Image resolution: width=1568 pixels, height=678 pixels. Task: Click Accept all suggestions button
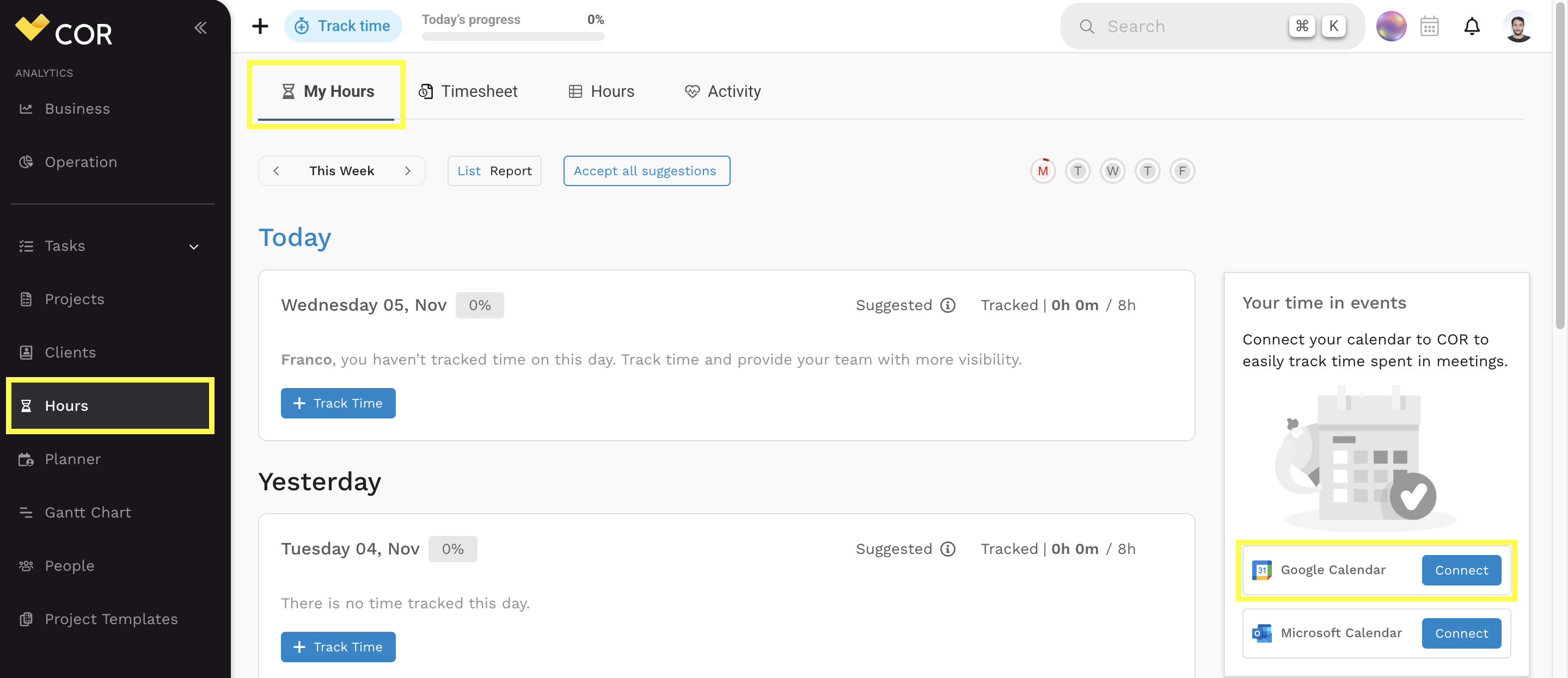tap(646, 171)
